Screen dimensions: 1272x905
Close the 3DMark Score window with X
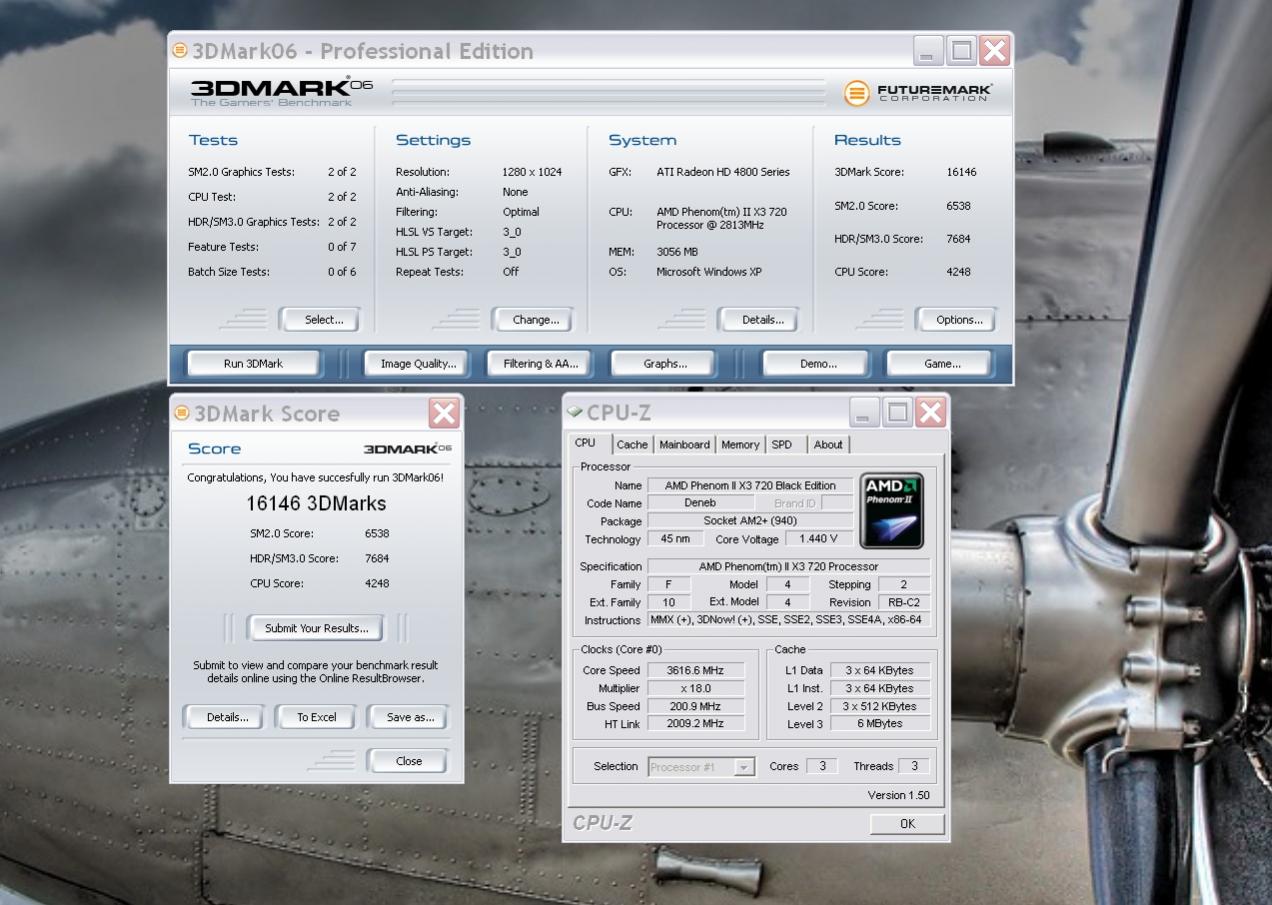443,413
